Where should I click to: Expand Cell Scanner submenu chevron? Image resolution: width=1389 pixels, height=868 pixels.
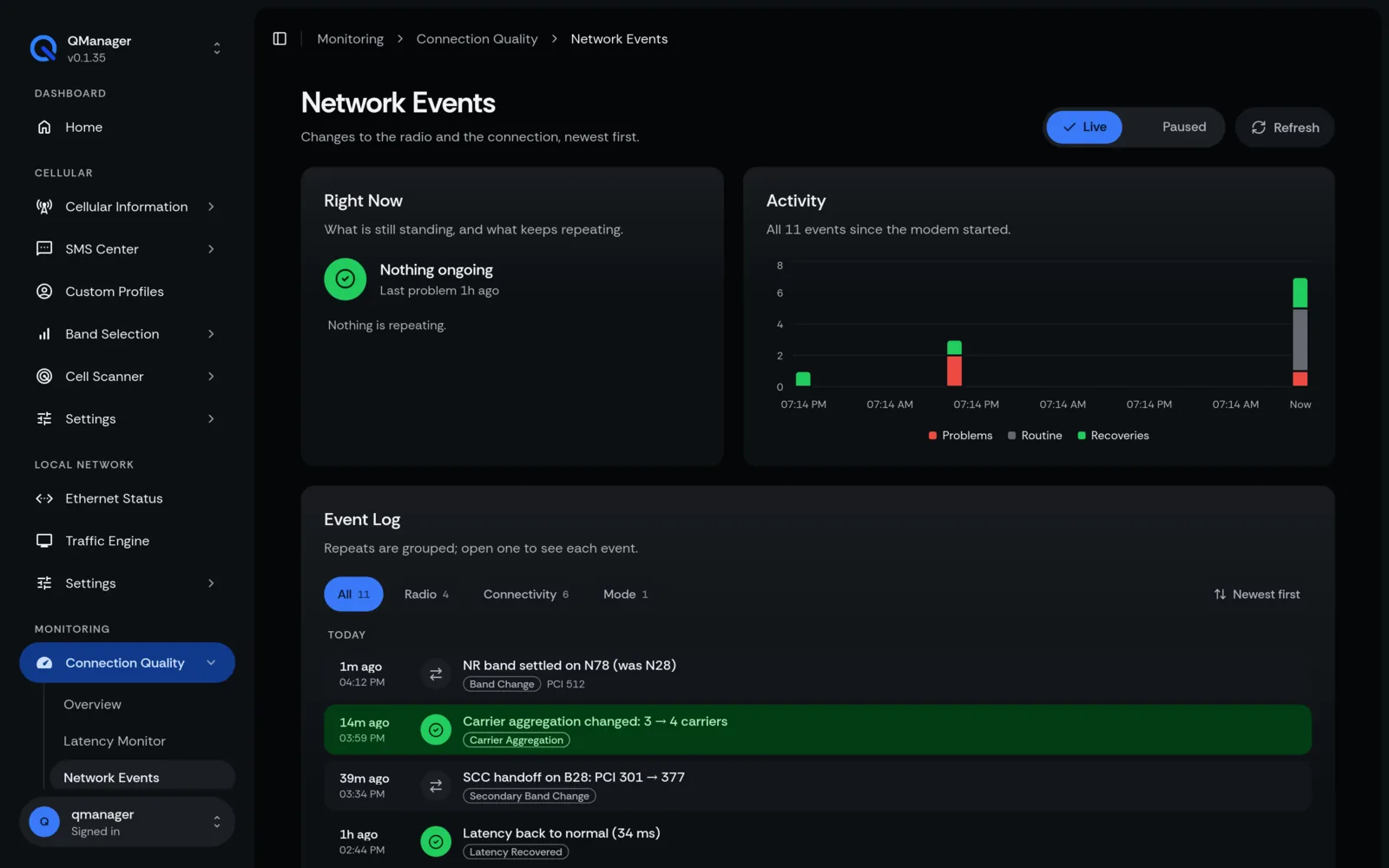[x=211, y=376]
